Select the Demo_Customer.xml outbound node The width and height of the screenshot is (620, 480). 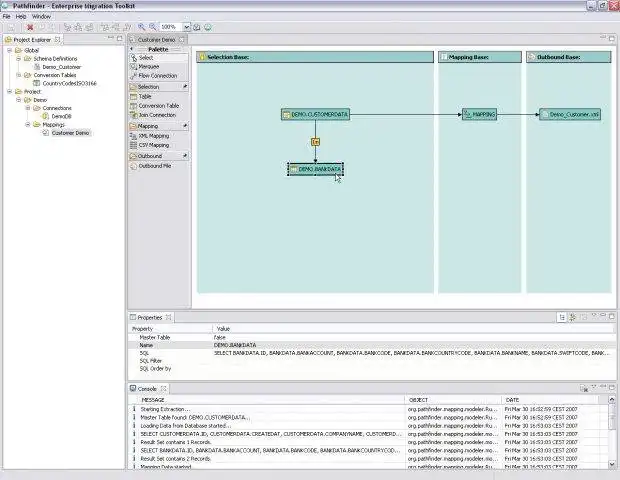tap(570, 115)
